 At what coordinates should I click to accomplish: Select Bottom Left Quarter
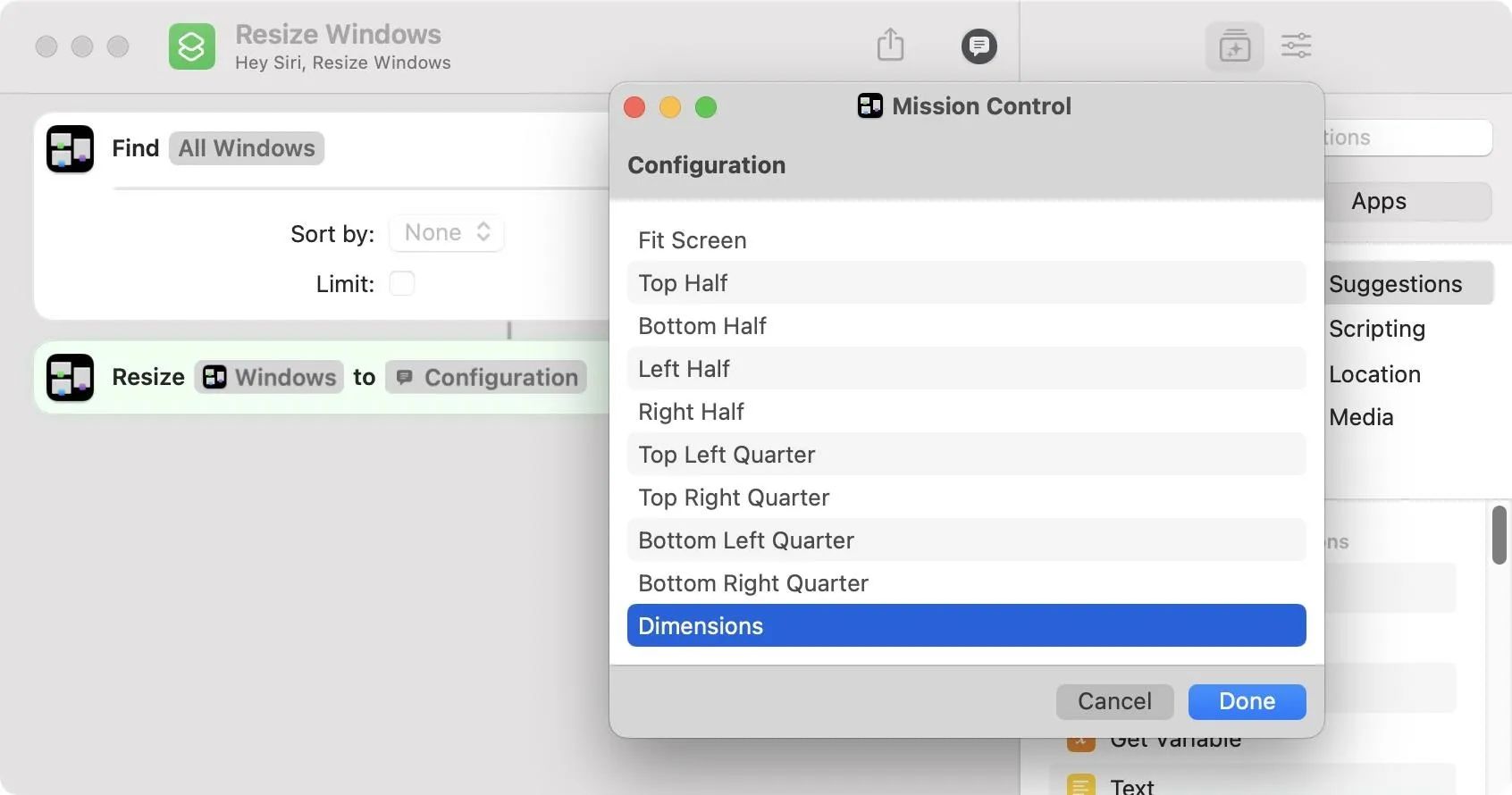pyautogui.click(x=967, y=540)
